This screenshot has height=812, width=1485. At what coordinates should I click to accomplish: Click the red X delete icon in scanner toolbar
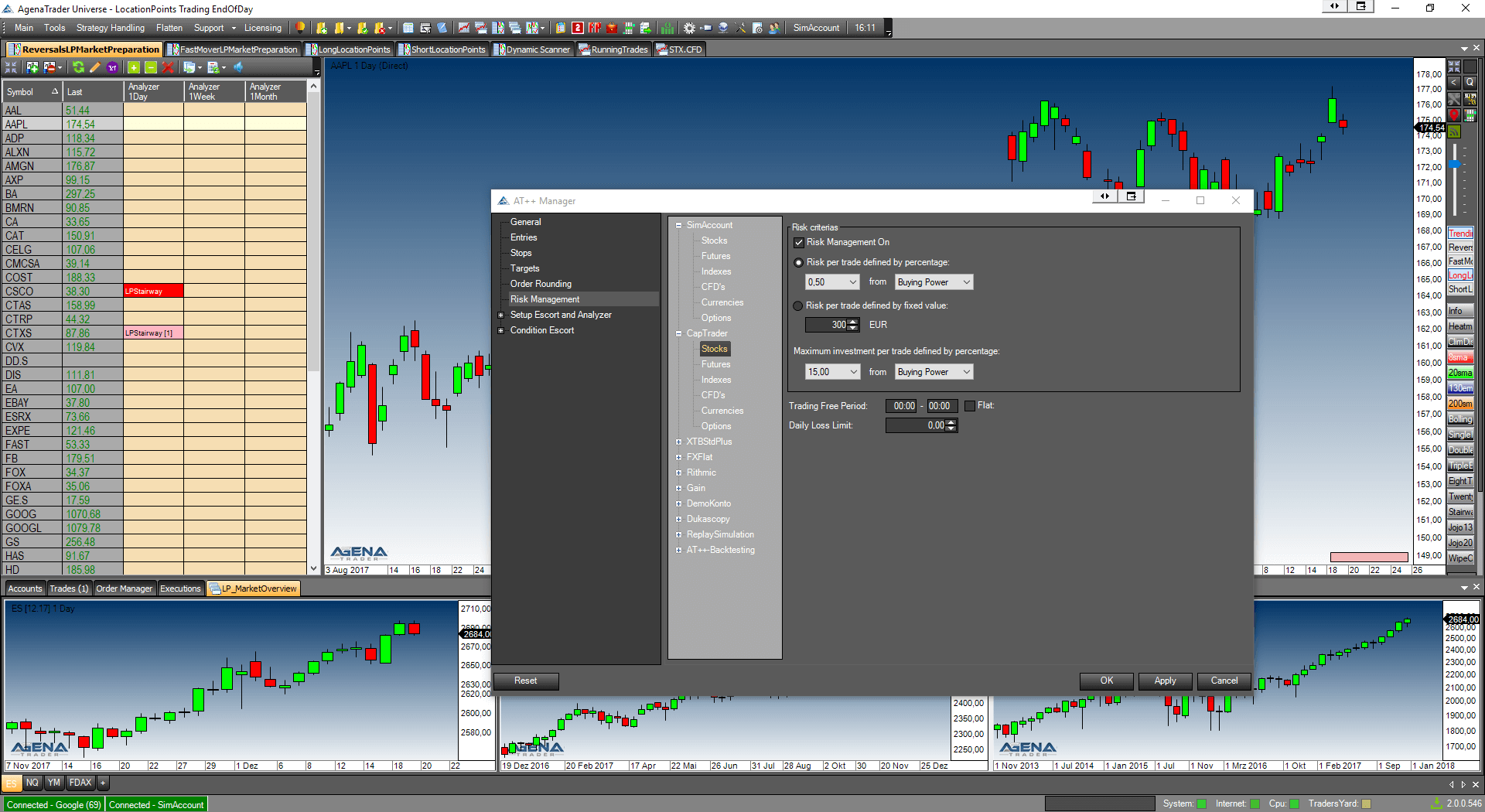[168, 68]
